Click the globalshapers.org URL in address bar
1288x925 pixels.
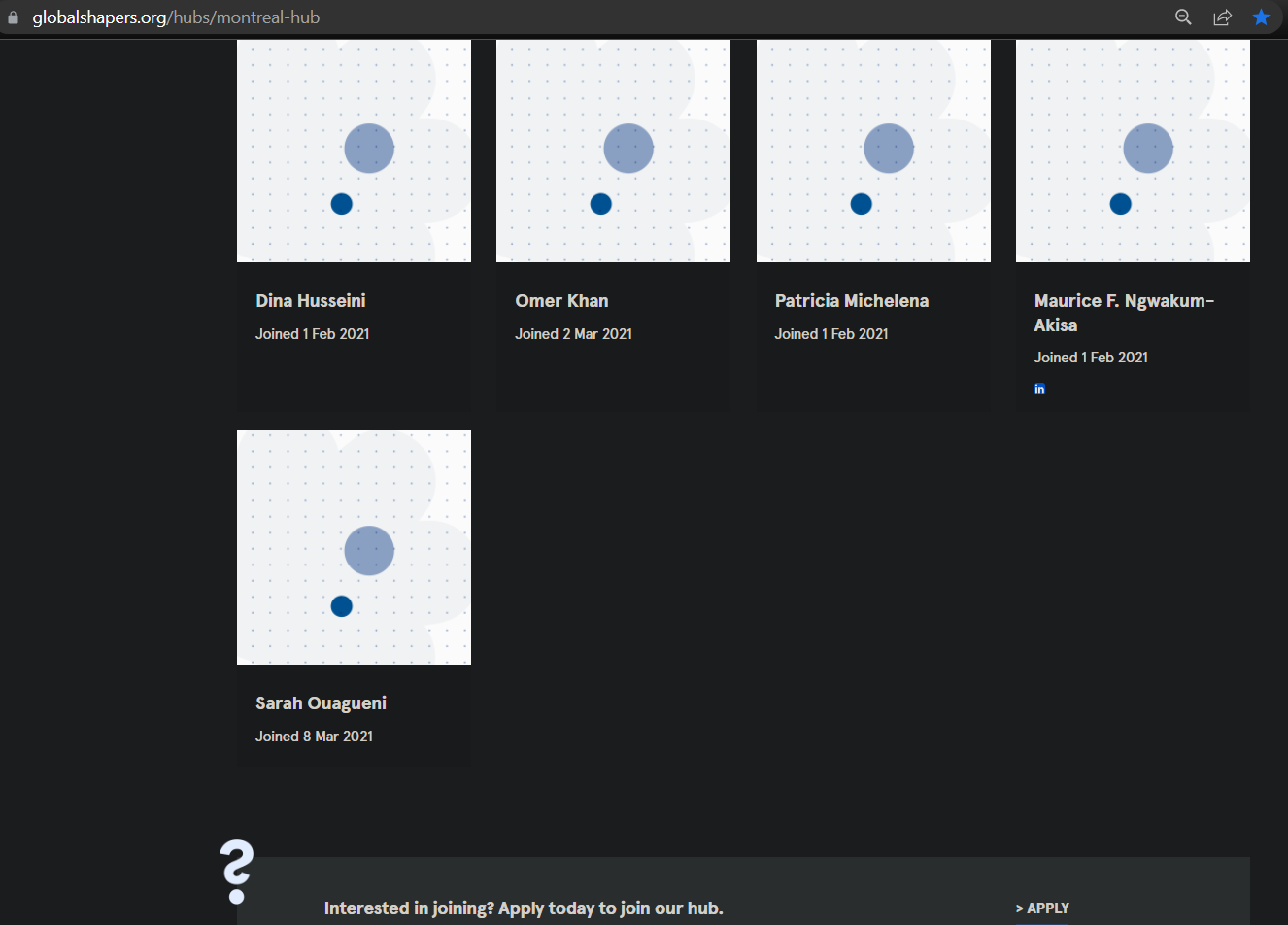(x=176, y=17)
